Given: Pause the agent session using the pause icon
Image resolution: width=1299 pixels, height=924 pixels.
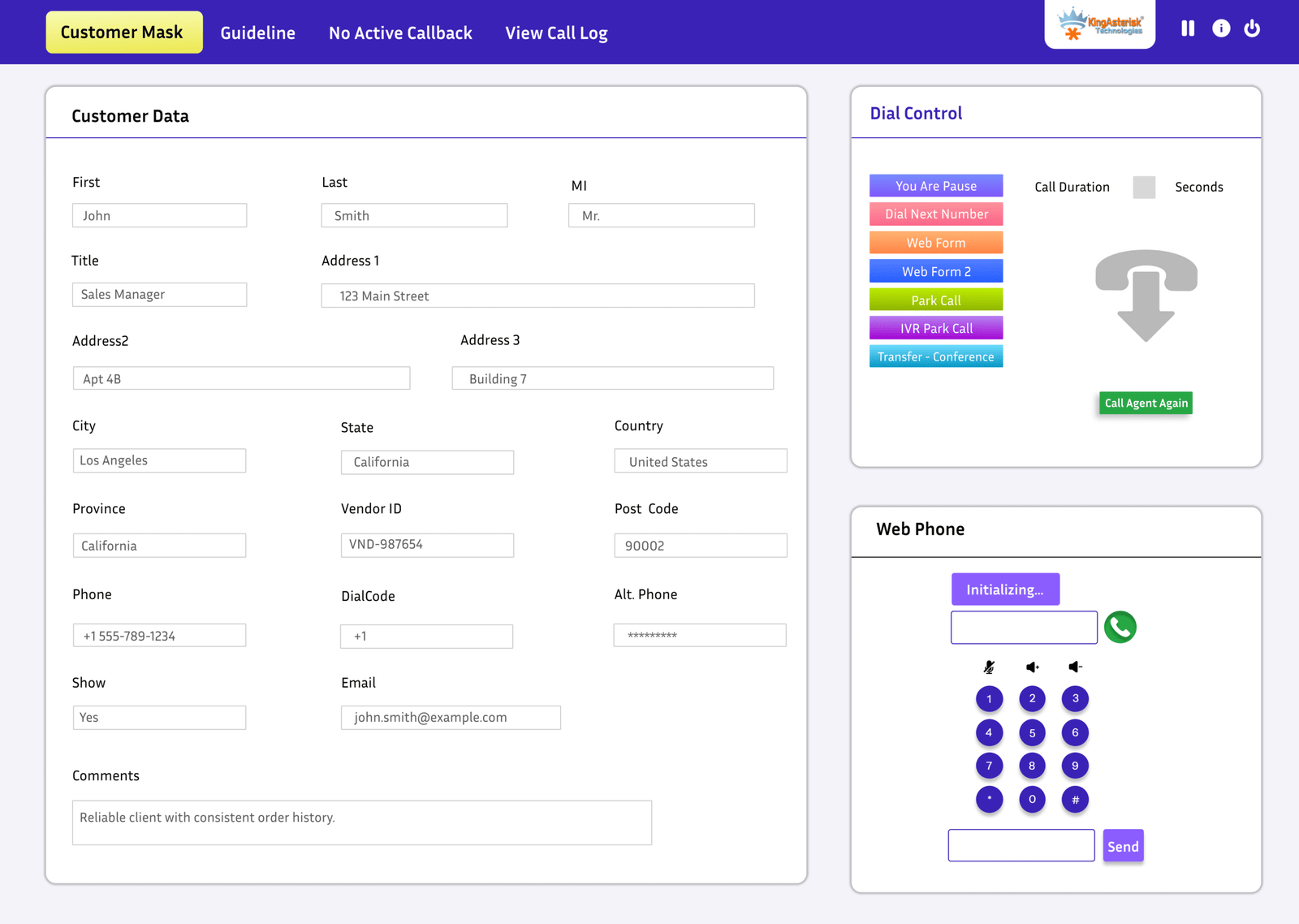Looking at the screenshot, I should pyautogui.click(x=1187, y=28).
